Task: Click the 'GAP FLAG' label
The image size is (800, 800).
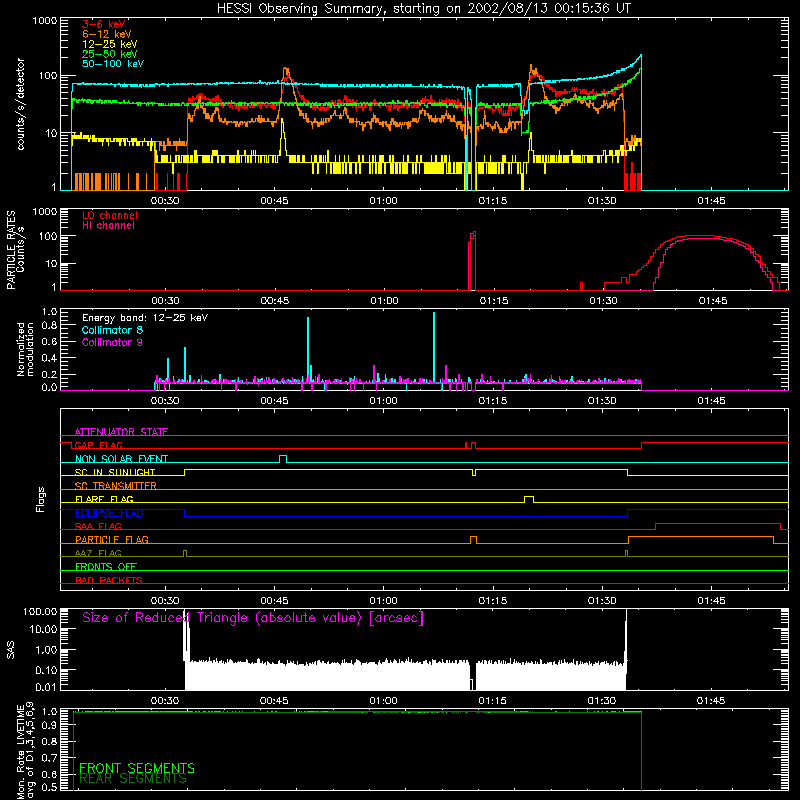Action: 98,445
